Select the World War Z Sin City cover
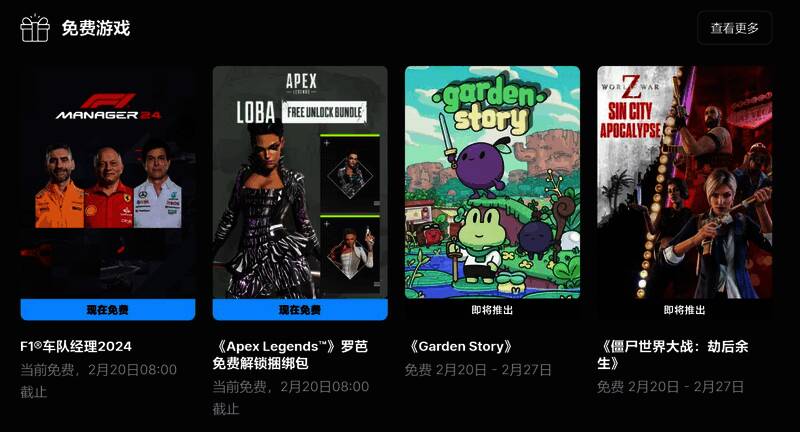Viewport: 800px width, 432px height. pos(685,182)
